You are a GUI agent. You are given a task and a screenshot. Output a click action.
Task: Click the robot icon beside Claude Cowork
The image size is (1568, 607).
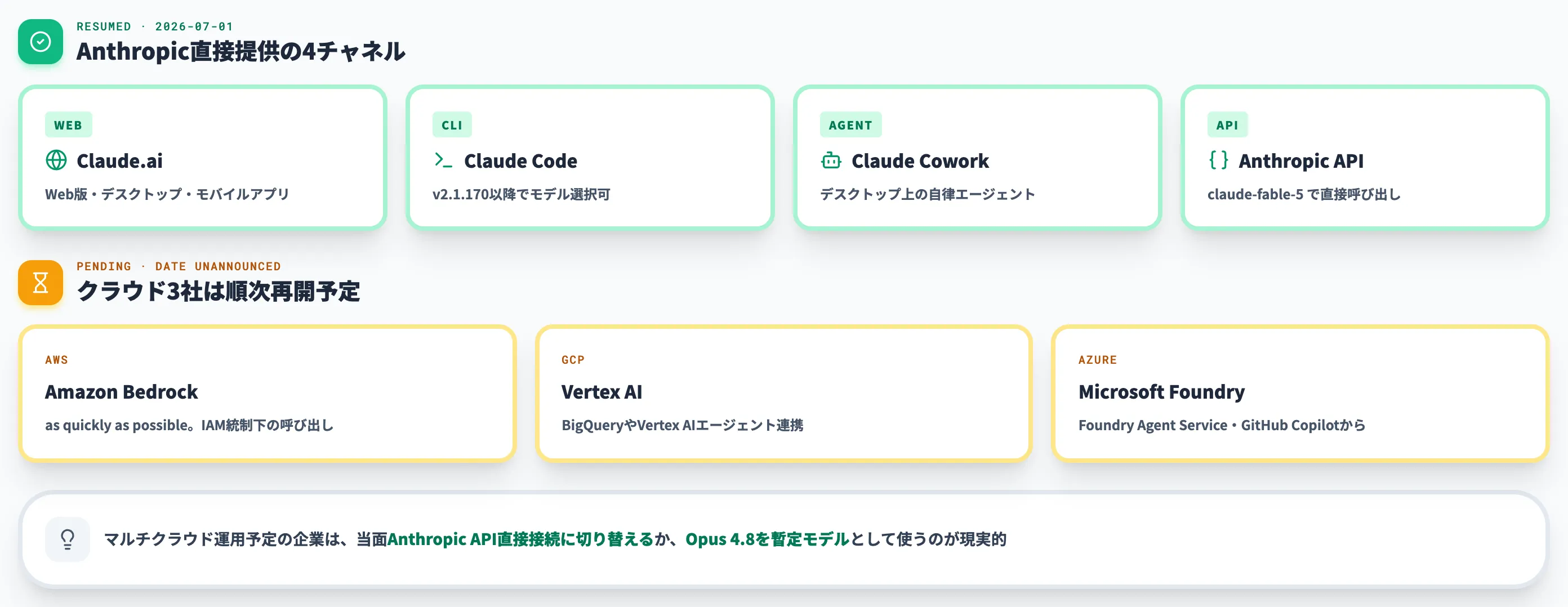tap(831, 160)
